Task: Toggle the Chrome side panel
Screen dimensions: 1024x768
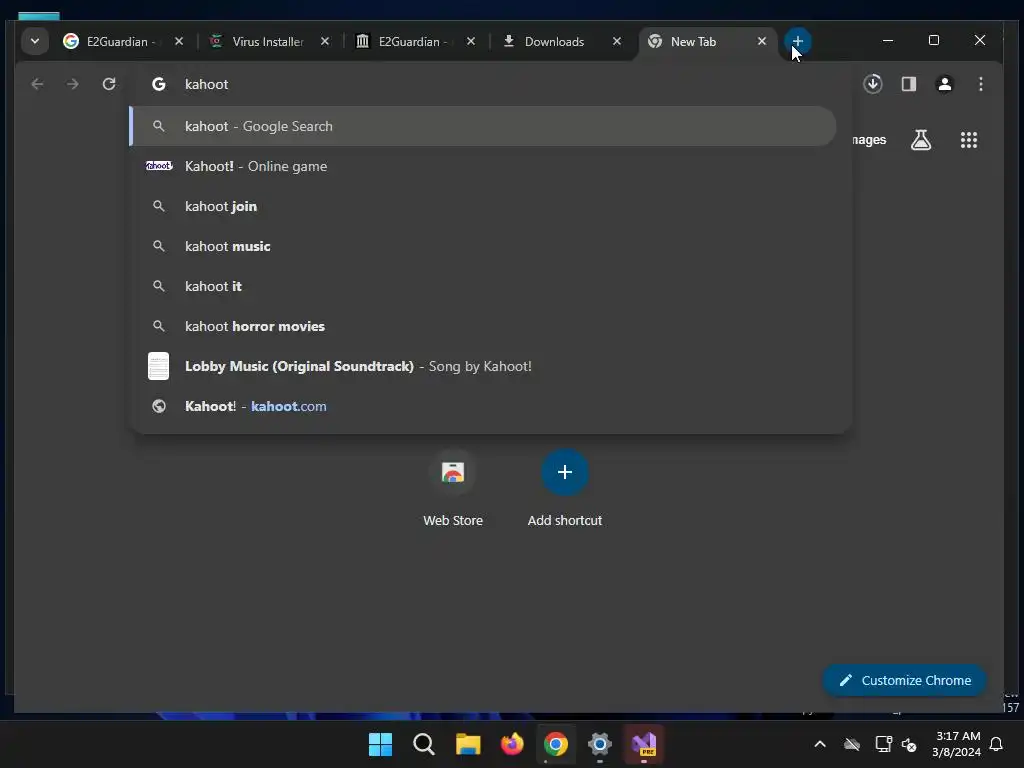Action: pos(908,84)
